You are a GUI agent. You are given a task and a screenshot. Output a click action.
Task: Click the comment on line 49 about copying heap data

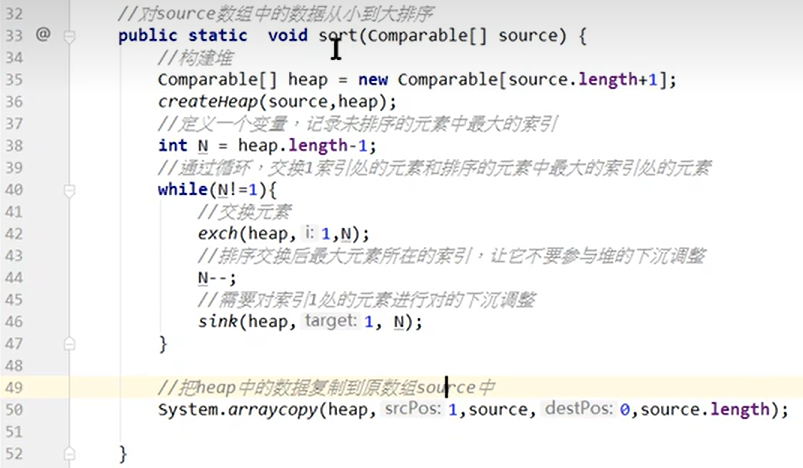(327, 388)
